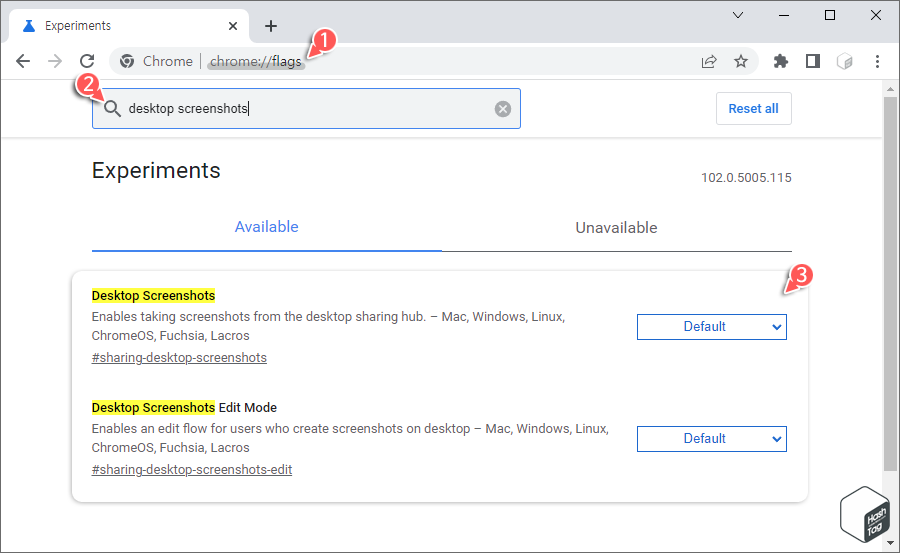Screen dimensions: 900x553
Task: Close the Experiments tab
Action: click(x=232, y=26)
